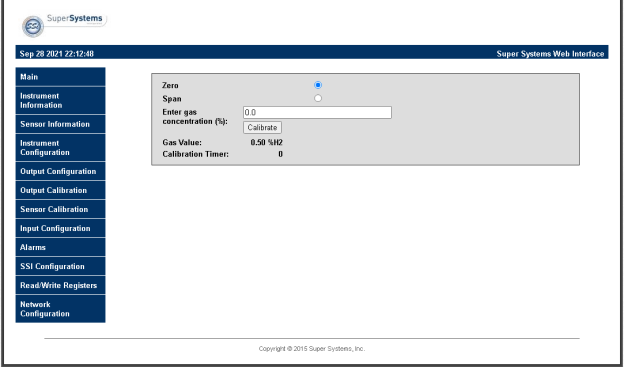The width and height of the screenshot is (624, 367).
Task: Navigate to Output Configuration
Action: (60, 171)
